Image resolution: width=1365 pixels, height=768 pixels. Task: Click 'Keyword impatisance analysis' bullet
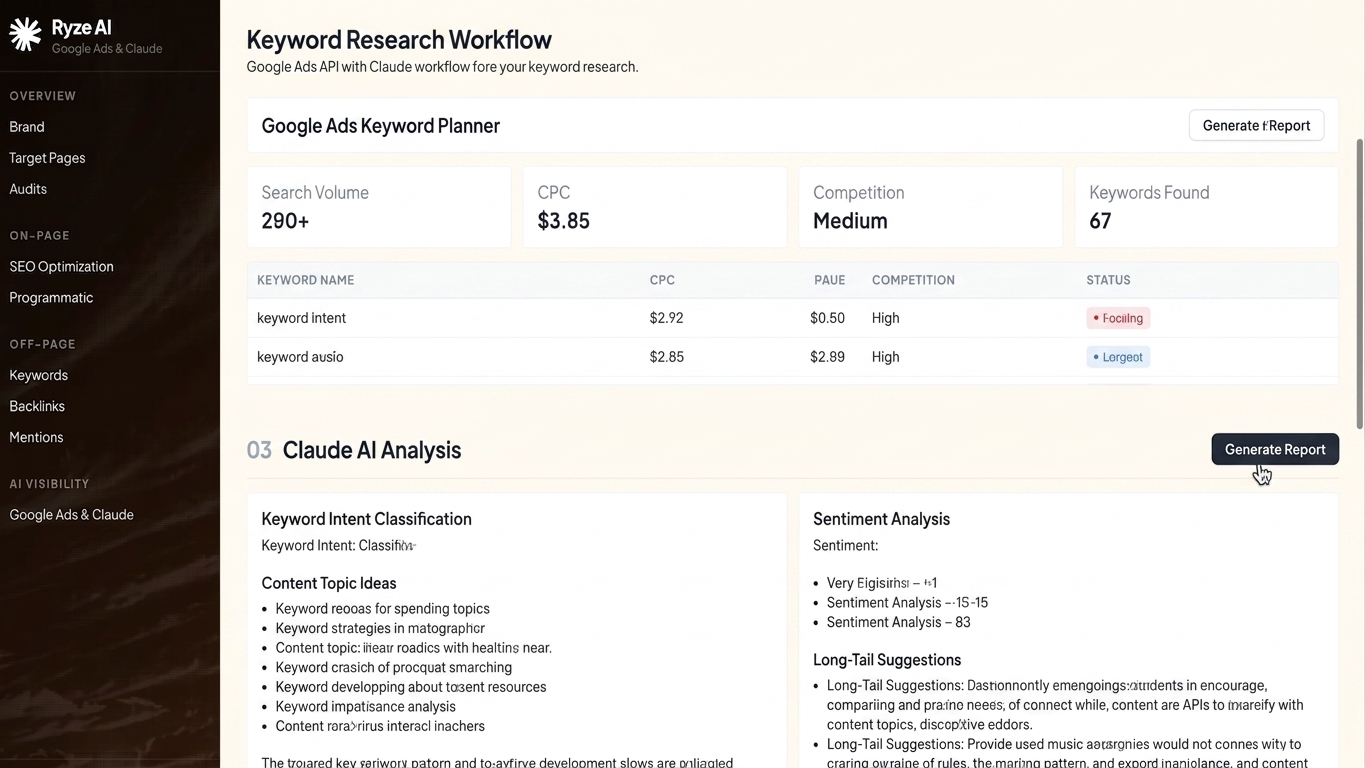(x=365, y=707)
